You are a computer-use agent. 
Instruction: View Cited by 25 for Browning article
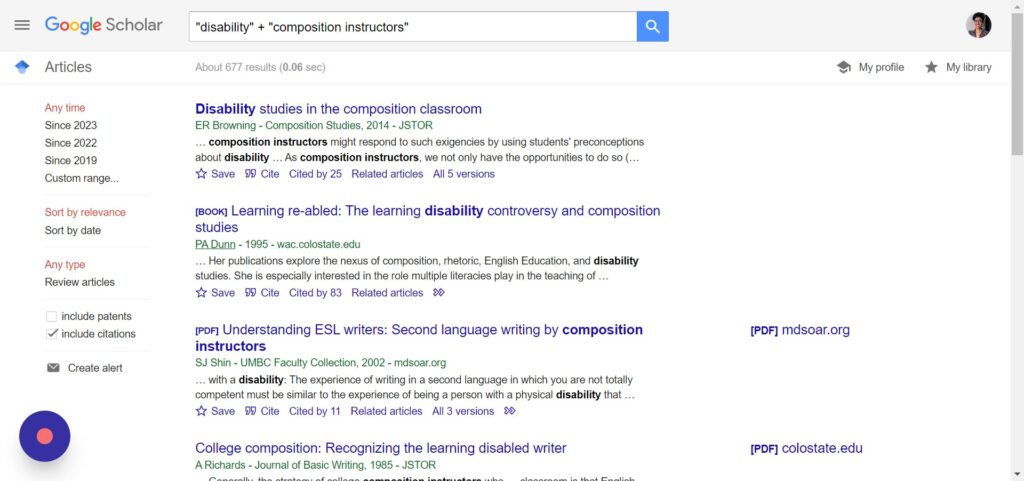pyautogui.click(x=315, y=174)
